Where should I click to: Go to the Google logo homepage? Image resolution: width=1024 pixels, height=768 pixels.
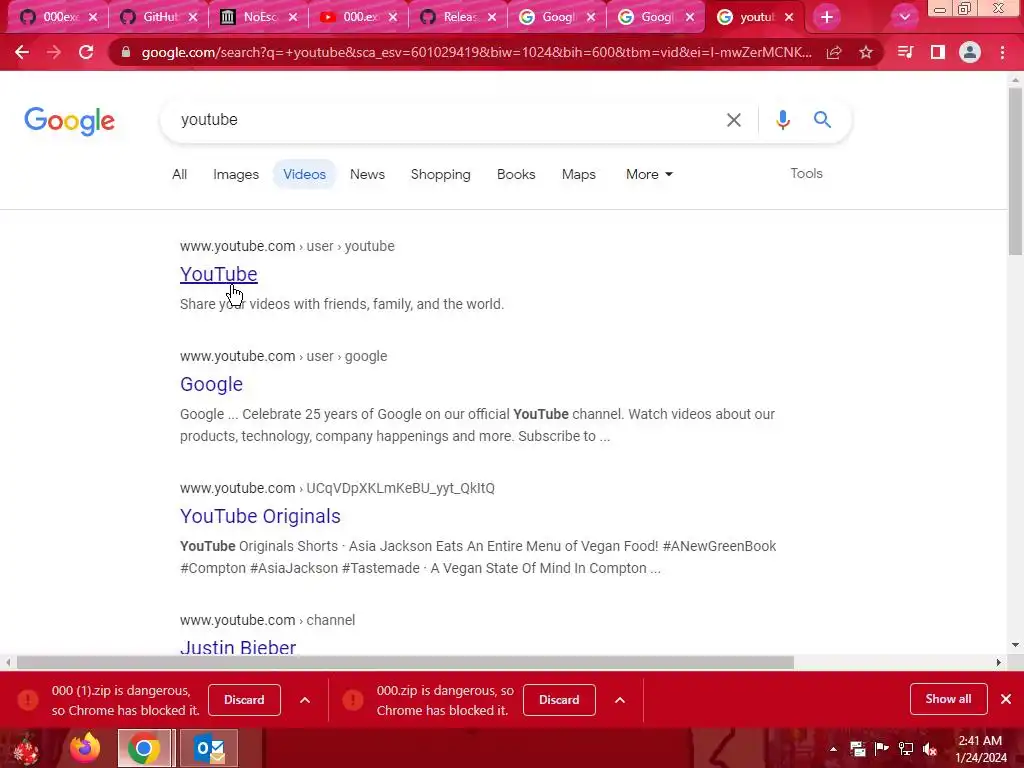[x=69, y=121]
